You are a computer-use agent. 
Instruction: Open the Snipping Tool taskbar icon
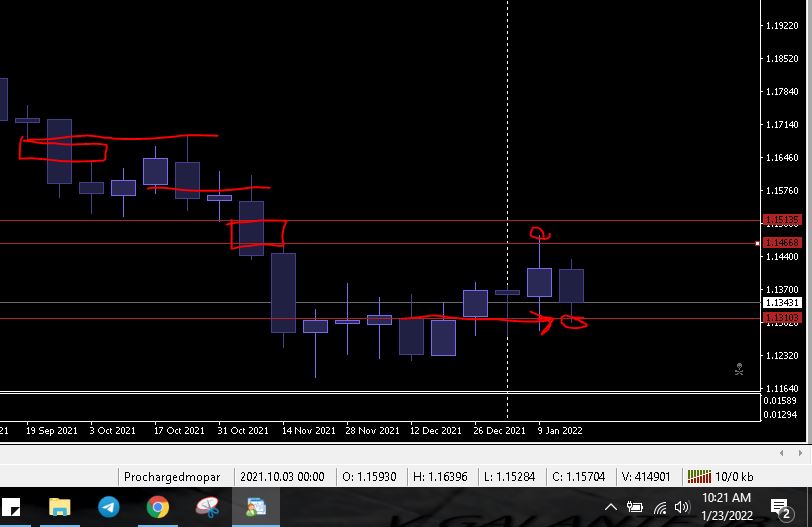[x=207, y=507]
